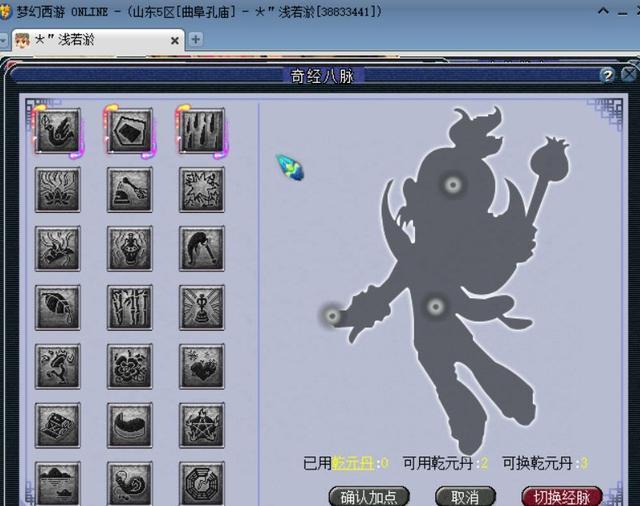Select the highlighted hexagon crystal skill icon
The height and width of the screenshot is (506, 640).
[x=129, y=131]
